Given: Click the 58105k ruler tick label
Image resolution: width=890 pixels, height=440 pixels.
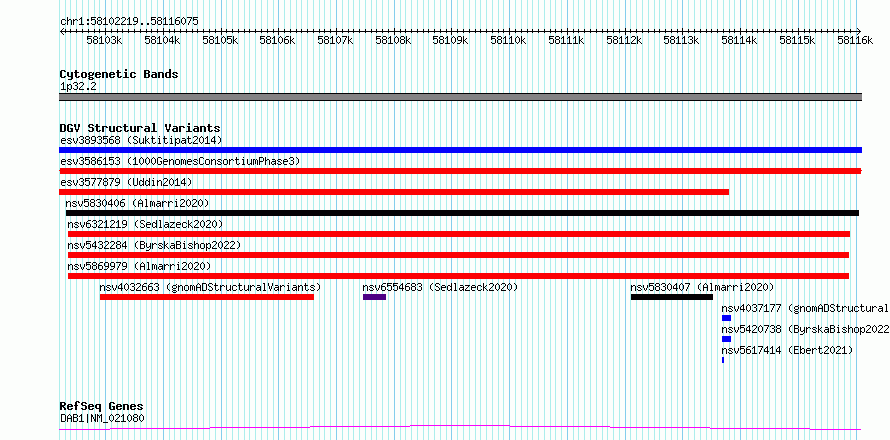Looking at the screenshot, I should click(x=221, y=40).
